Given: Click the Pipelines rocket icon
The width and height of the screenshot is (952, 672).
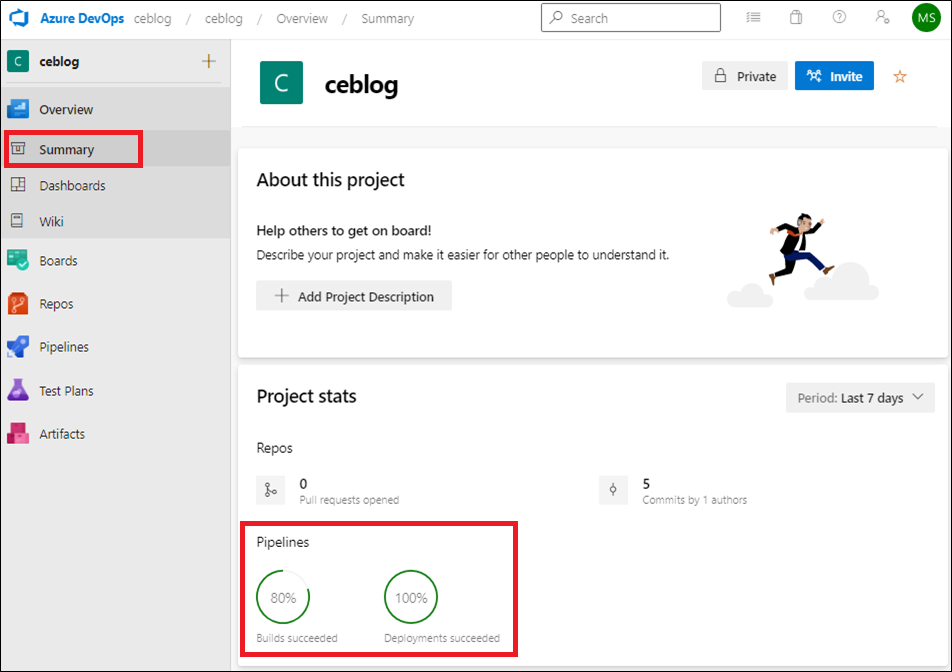Looking at the screenshot, I should (x=18, y=347).
